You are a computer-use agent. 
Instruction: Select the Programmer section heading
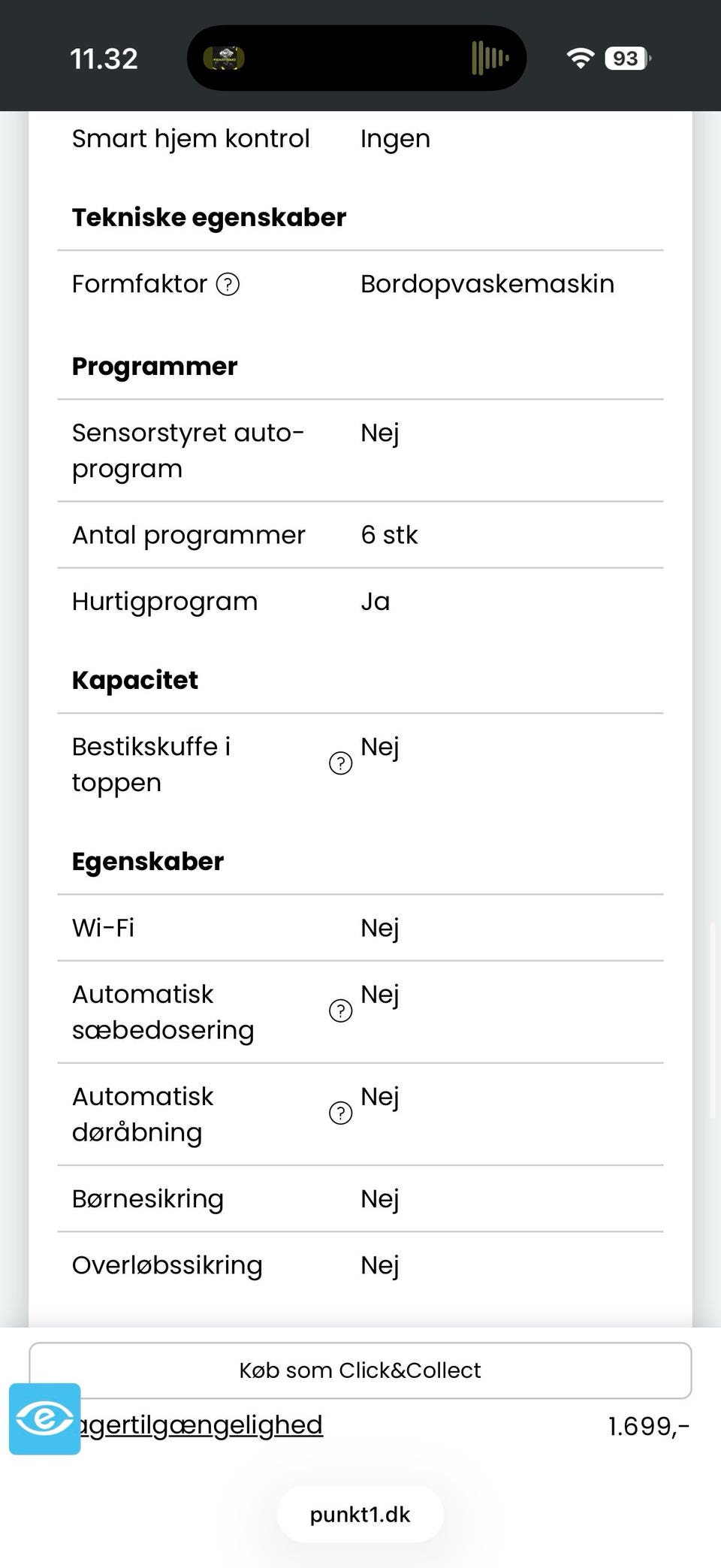[155, 367]
